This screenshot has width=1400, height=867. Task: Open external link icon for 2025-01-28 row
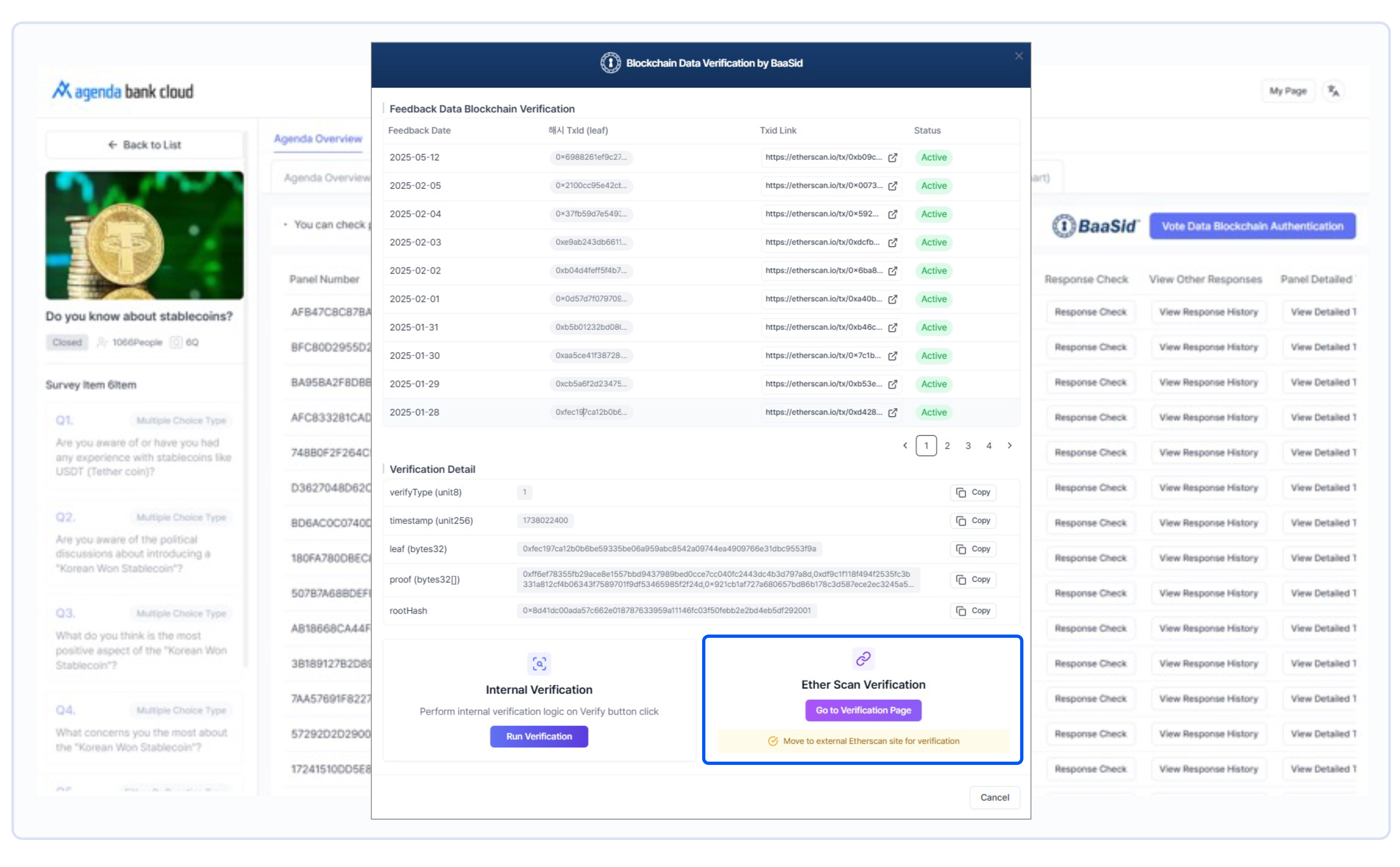(x=892, y=413)
